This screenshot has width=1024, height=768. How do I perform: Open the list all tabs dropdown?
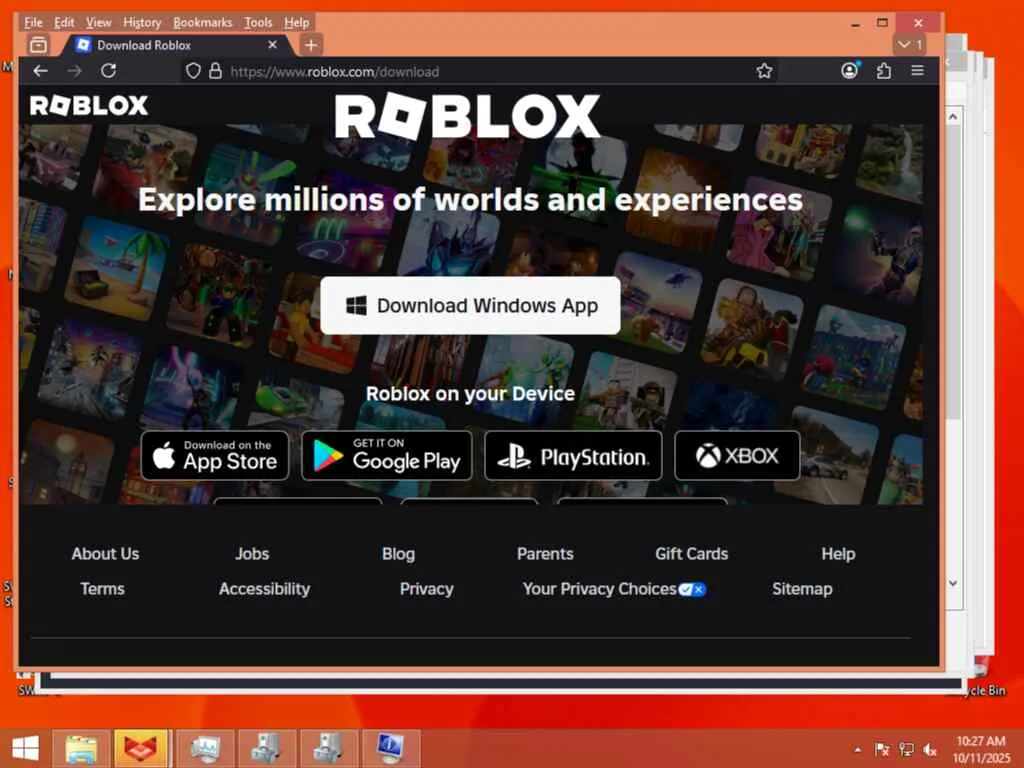click(910, 44)
